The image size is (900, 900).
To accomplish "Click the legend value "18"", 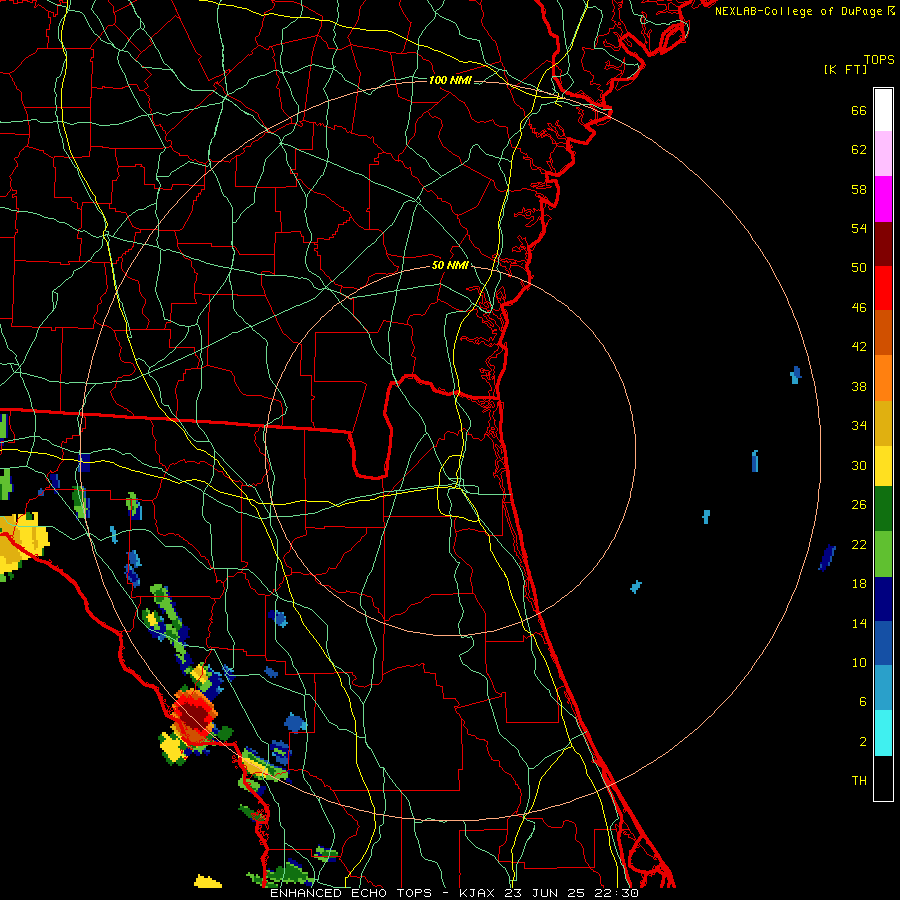I will pyautogui.click(x=859, y=584).
